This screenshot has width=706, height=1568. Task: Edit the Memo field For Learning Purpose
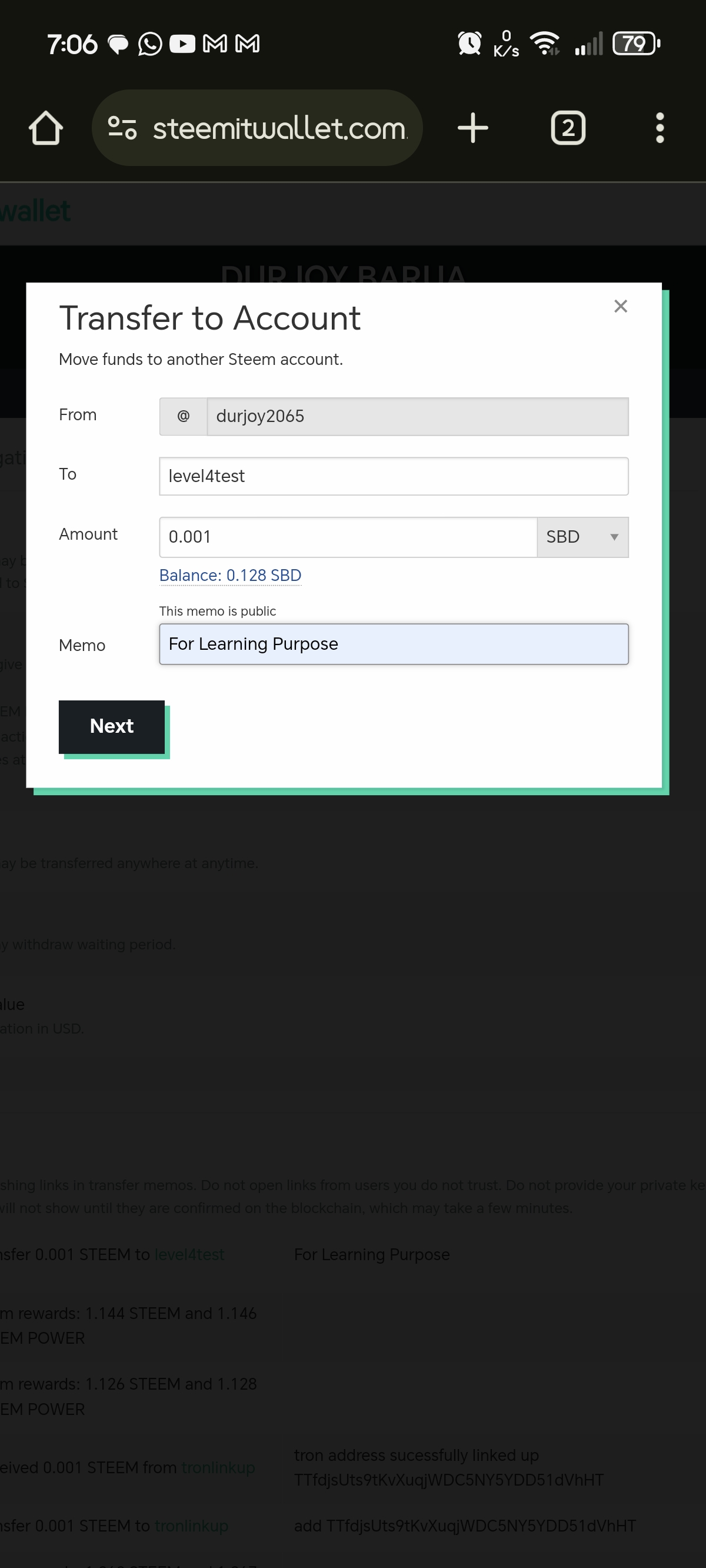tap(394, 644)
